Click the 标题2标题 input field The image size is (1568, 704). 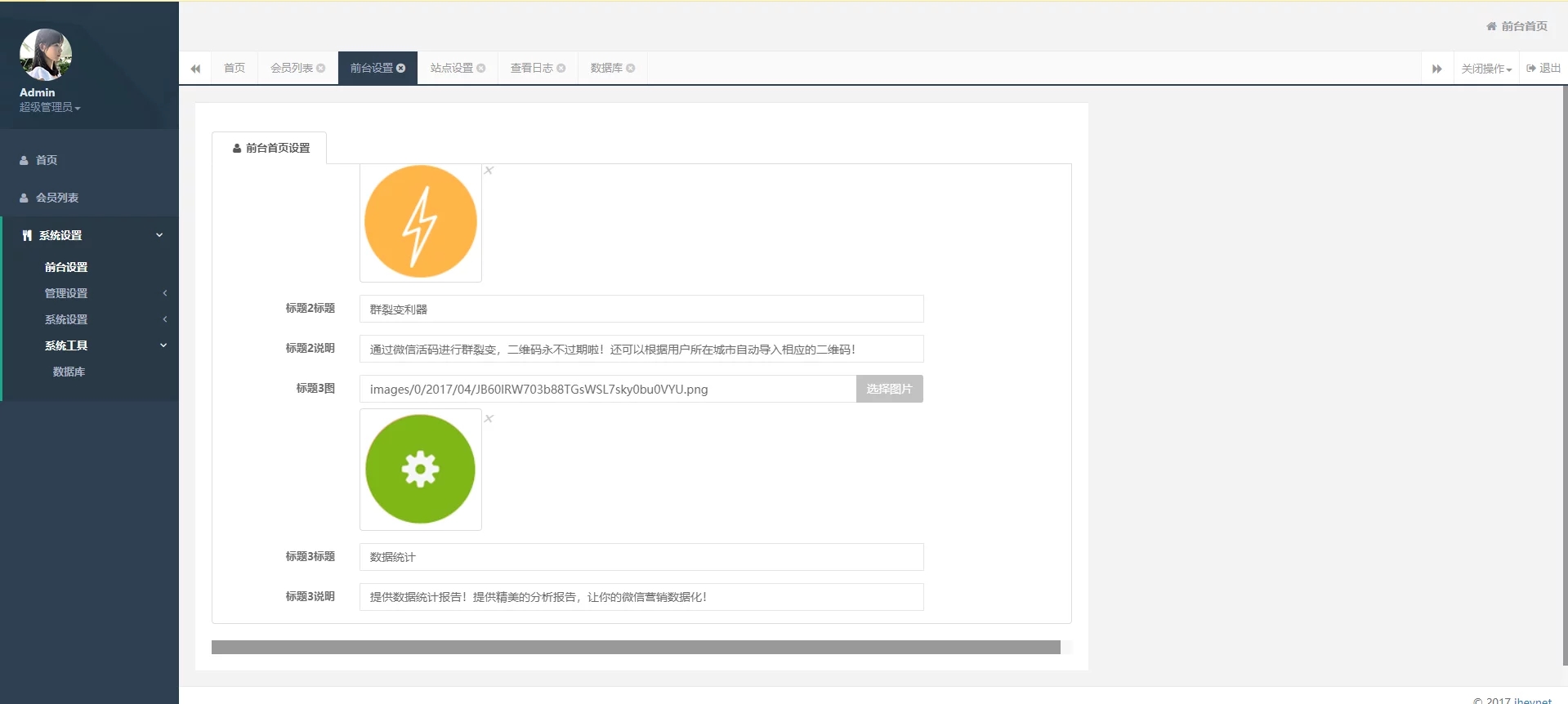641,310
